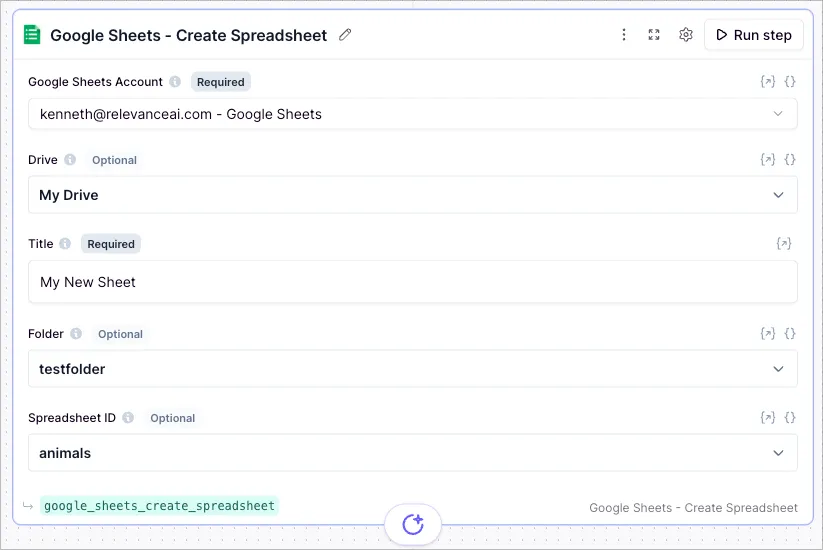Insert variable for Drive field
Image resolution: width=823 pixels, height=550 pixels.
767,160
